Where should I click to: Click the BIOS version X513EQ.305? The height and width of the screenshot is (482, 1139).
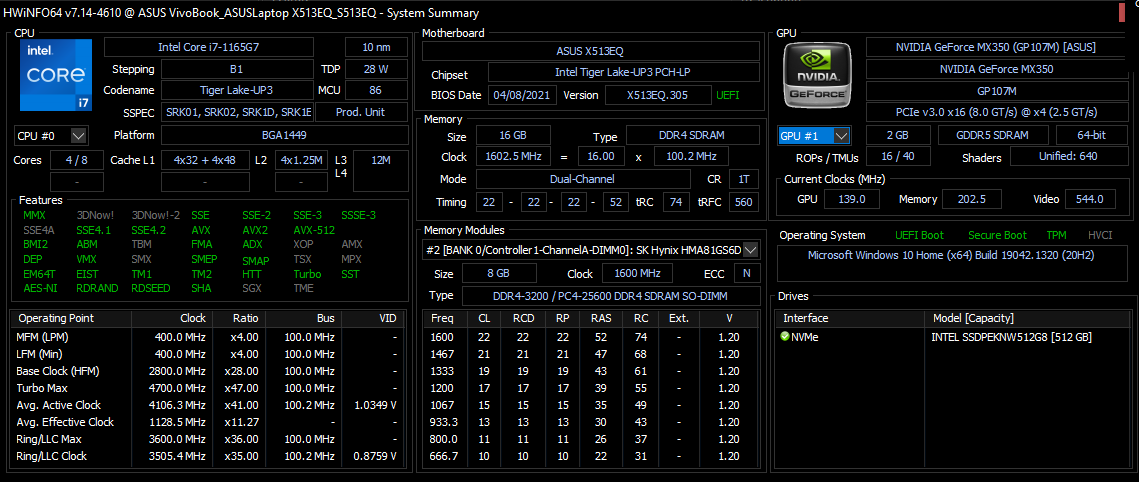point(658,95)
